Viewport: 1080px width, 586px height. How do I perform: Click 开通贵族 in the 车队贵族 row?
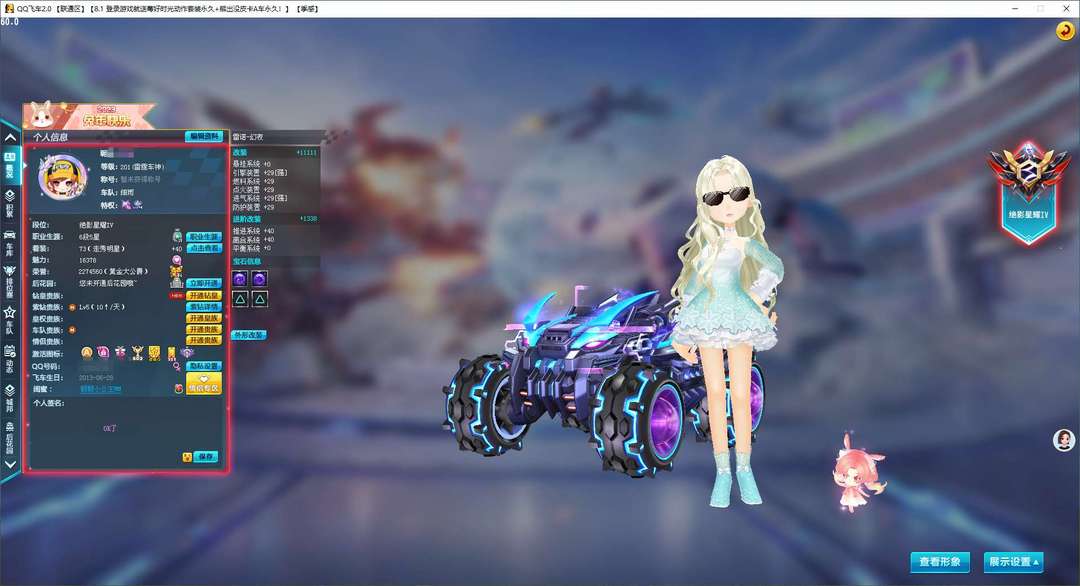[x=204, y=329]
